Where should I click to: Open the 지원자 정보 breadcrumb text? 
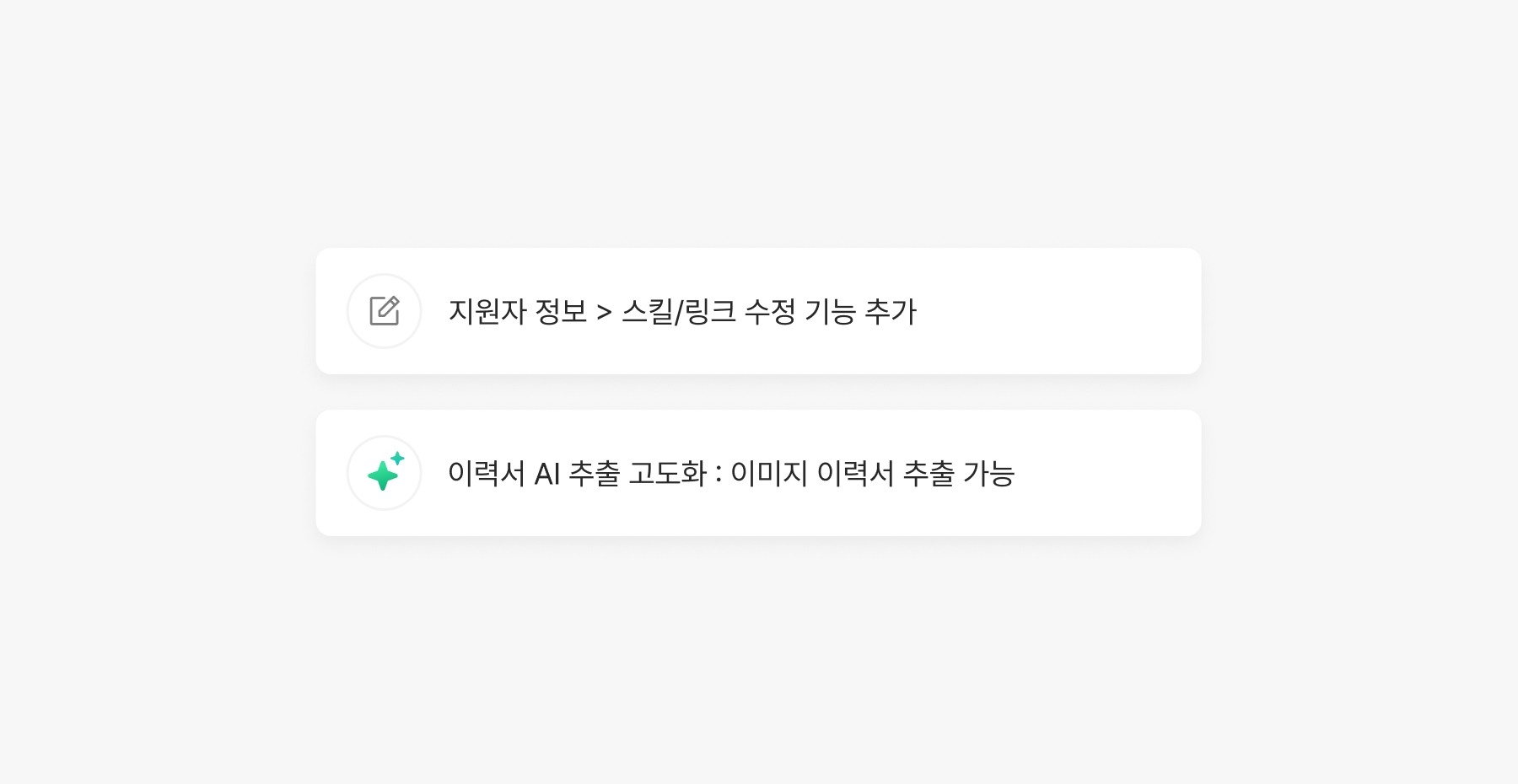(x=517, y=312)
